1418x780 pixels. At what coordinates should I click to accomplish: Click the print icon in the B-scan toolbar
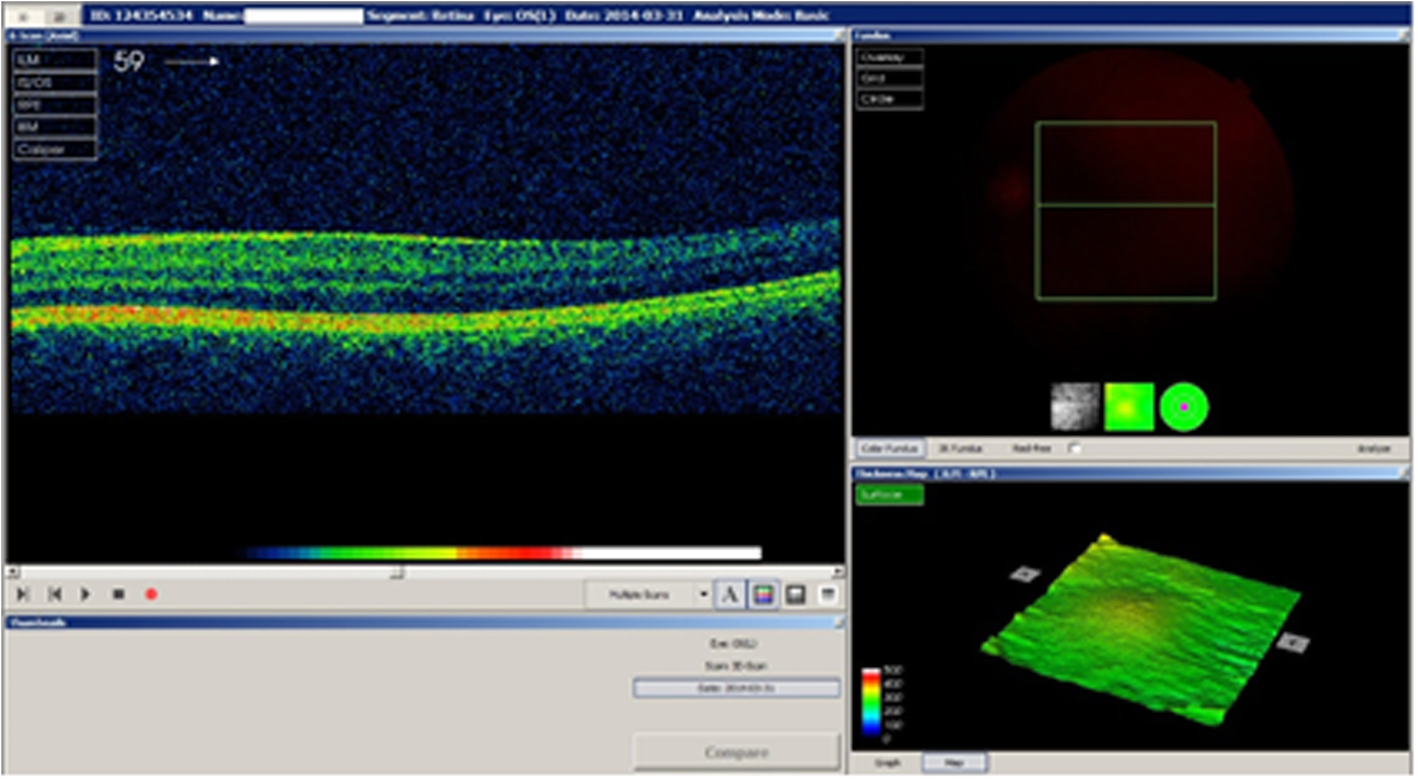[x=827, y=595]
